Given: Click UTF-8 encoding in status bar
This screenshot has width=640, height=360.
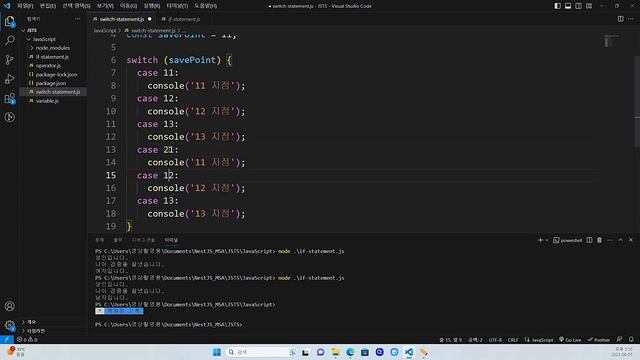Looking at the screenshot, I should click(495, 340).
